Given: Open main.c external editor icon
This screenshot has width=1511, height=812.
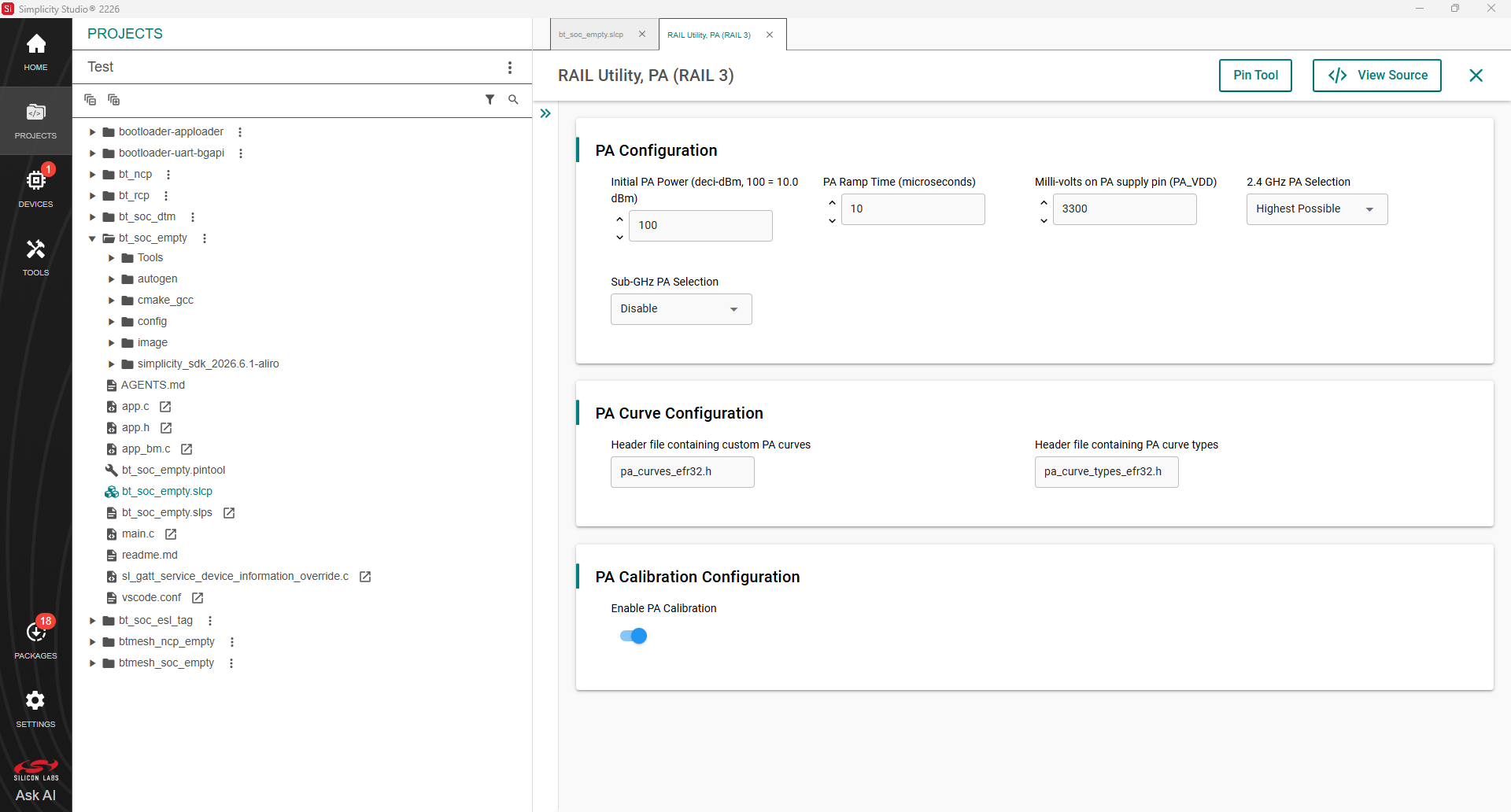Looking at the screenshot, I should point(171,534).
